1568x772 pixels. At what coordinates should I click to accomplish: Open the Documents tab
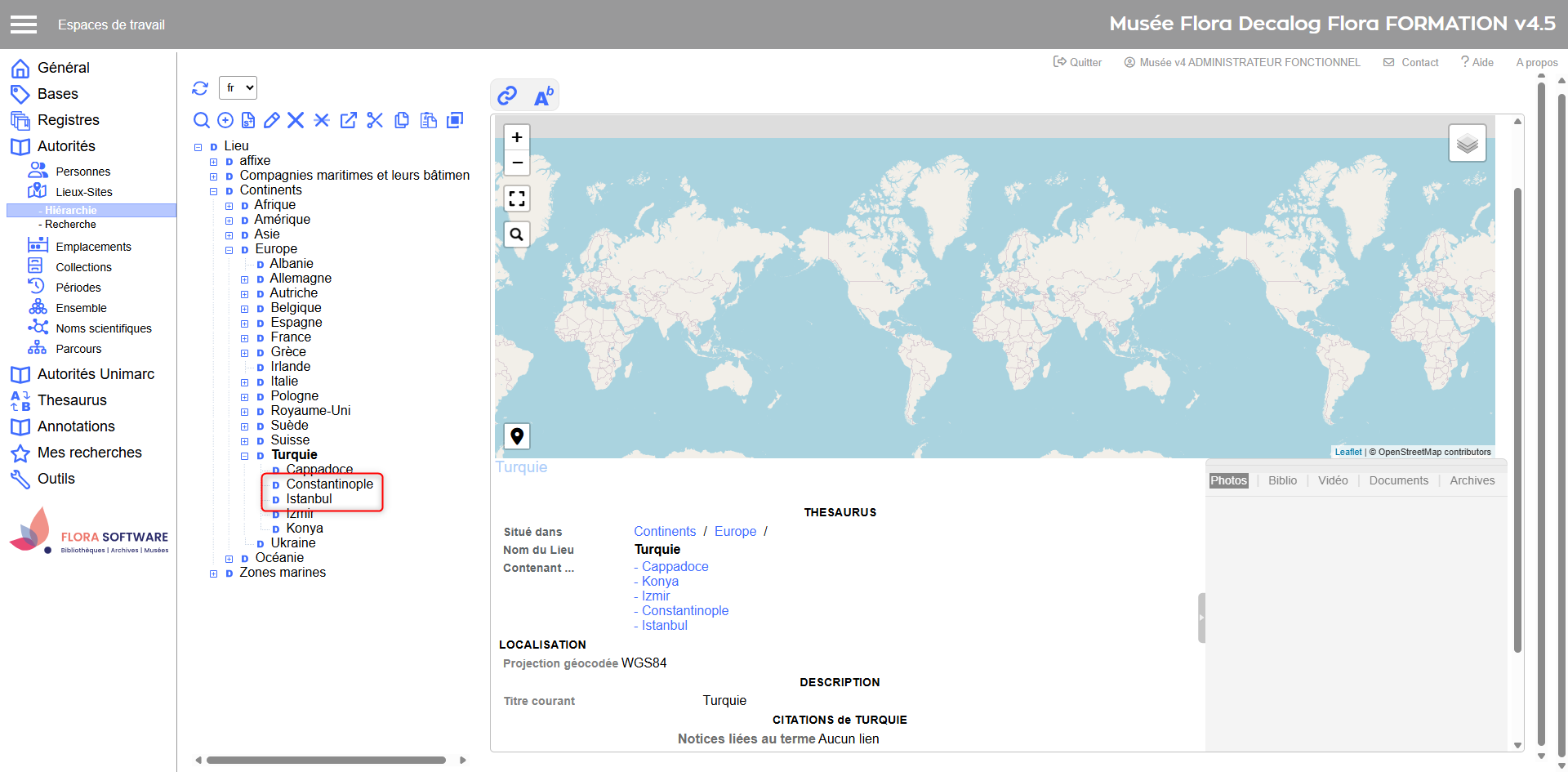(x=1398, y=480)
